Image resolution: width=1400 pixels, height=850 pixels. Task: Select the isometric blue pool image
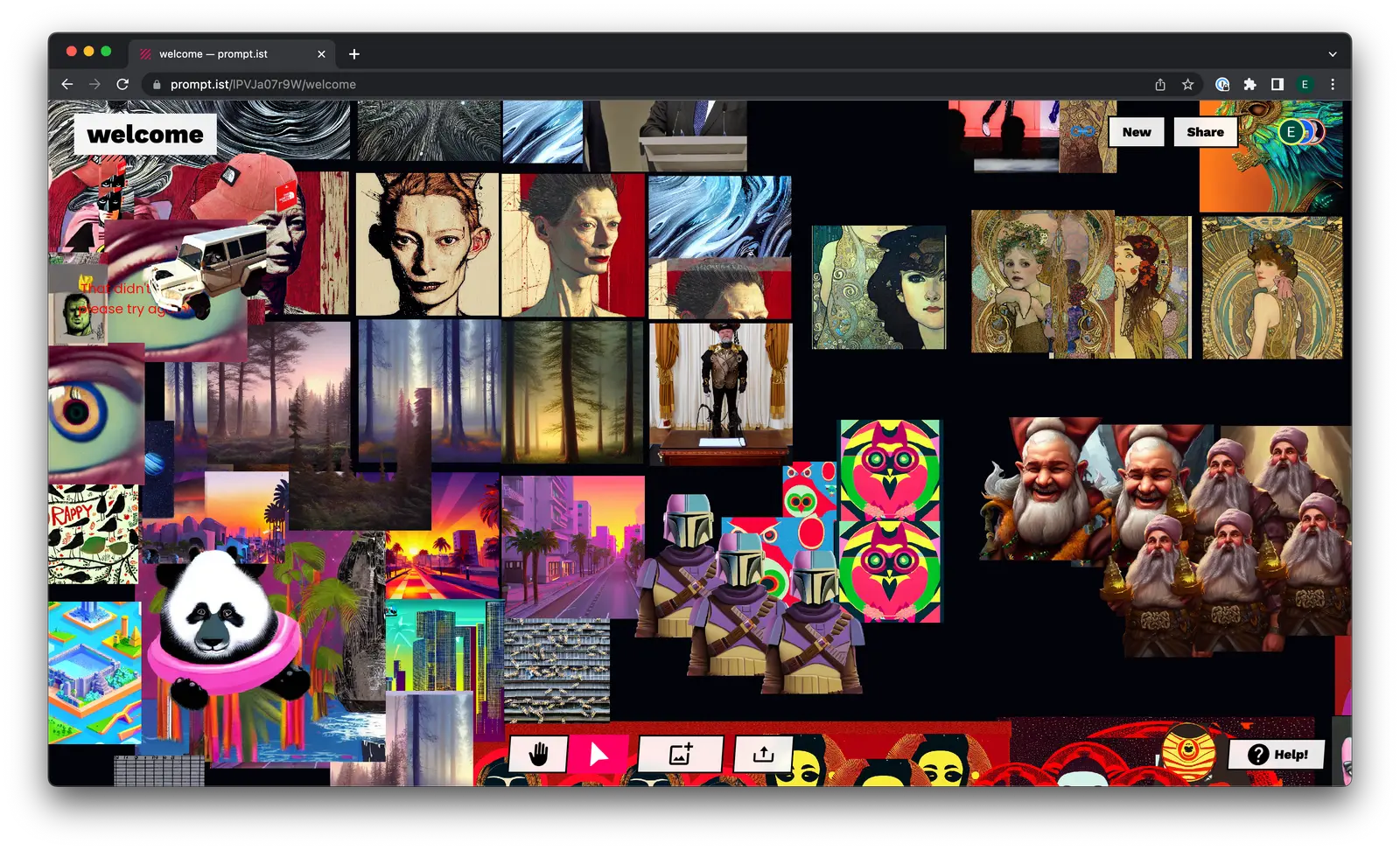[x=94, y=672]
